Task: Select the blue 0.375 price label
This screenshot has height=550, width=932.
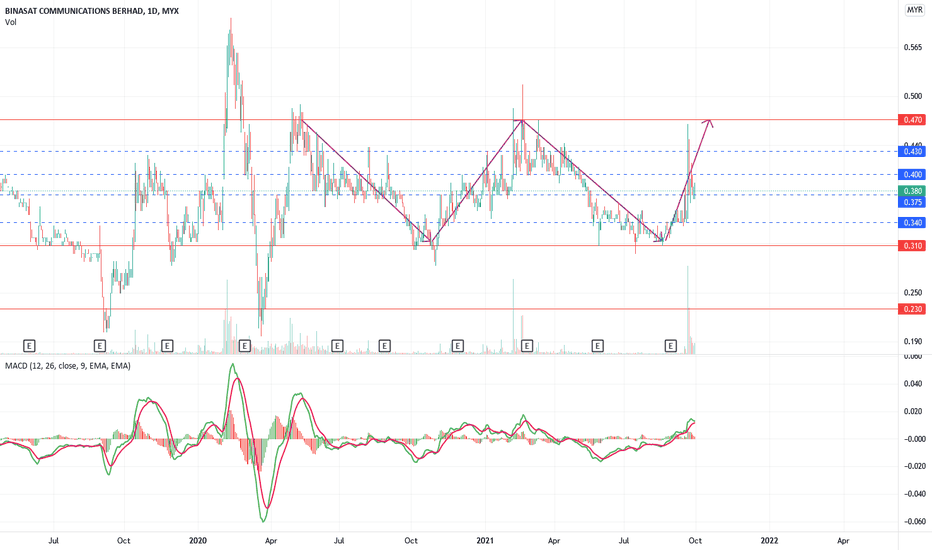Action: click(x=913, y=202)
